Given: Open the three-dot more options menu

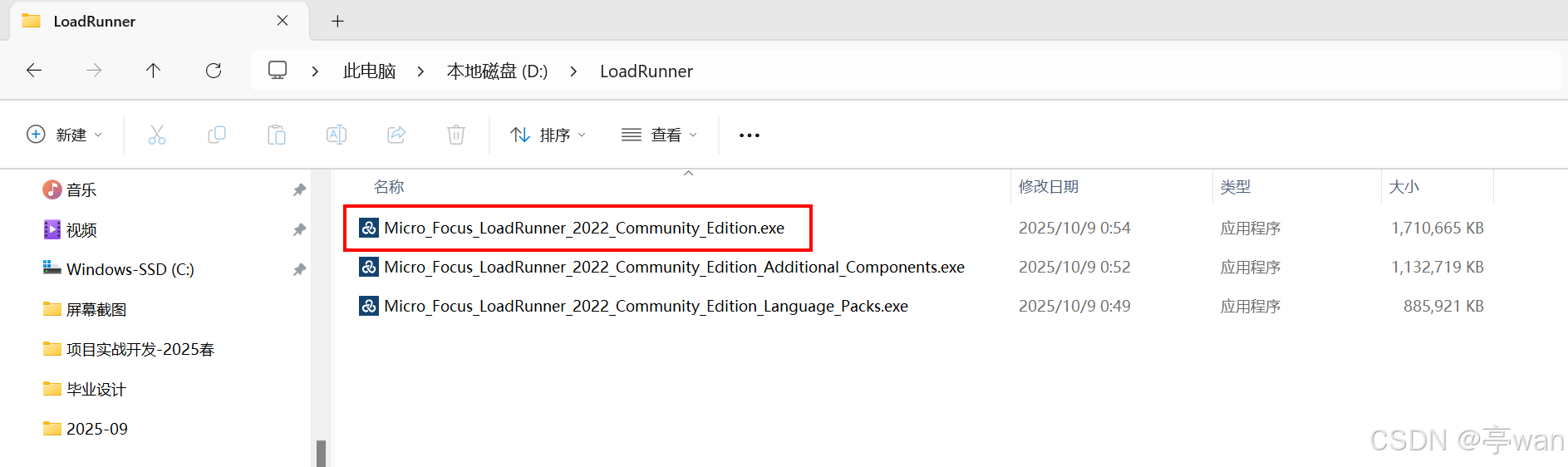Looking at the screenshot, I should coord(750,135).
